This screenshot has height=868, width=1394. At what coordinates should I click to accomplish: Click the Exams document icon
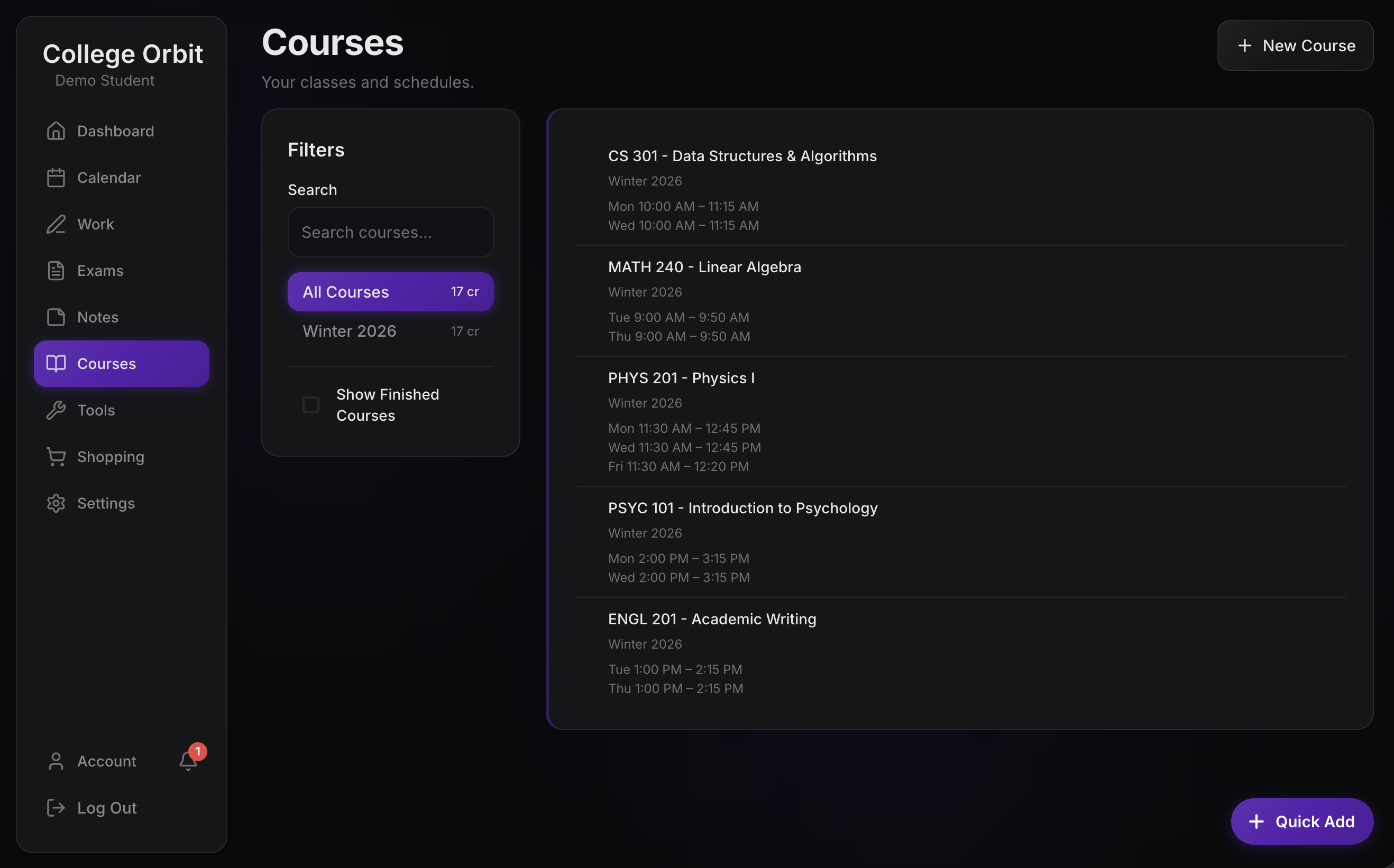coord(56,270)
